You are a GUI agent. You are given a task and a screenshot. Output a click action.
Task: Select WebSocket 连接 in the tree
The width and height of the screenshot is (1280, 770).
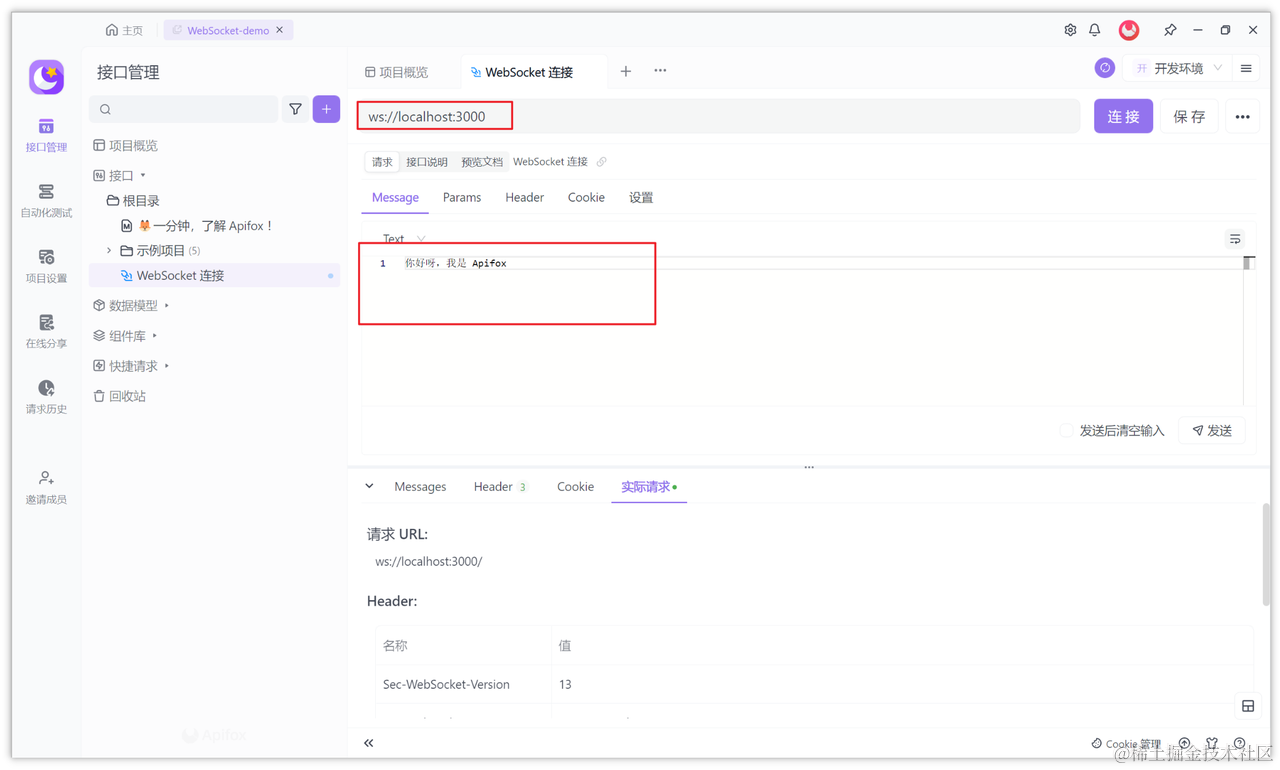click(215, 276)
